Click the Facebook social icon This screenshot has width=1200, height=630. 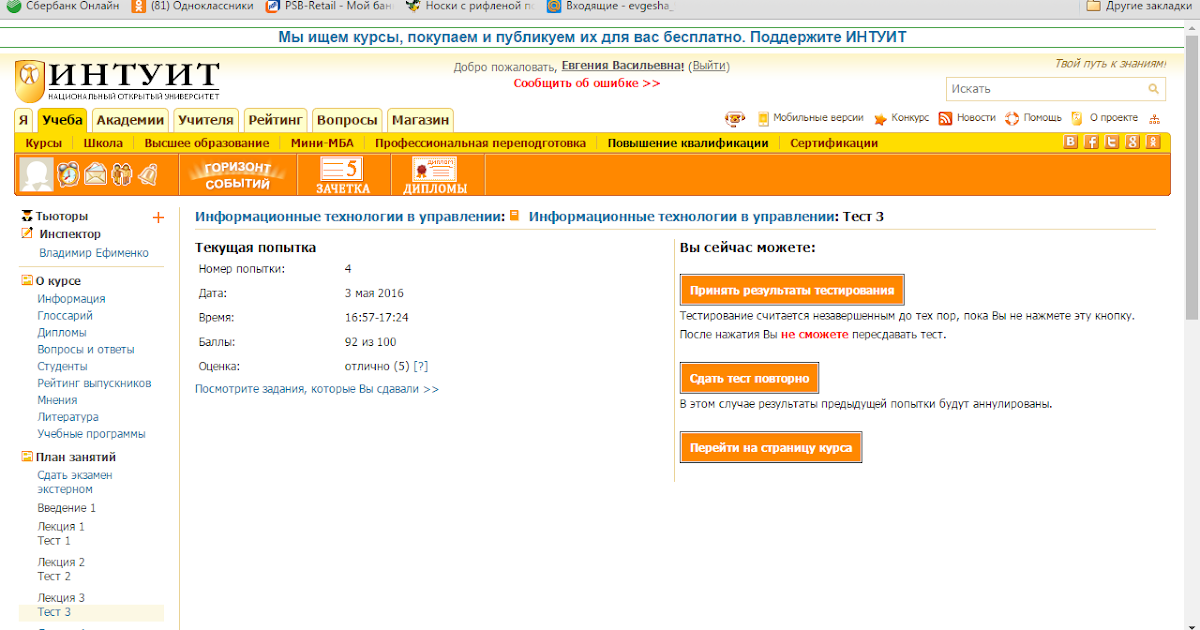[x=1092, y=142]
